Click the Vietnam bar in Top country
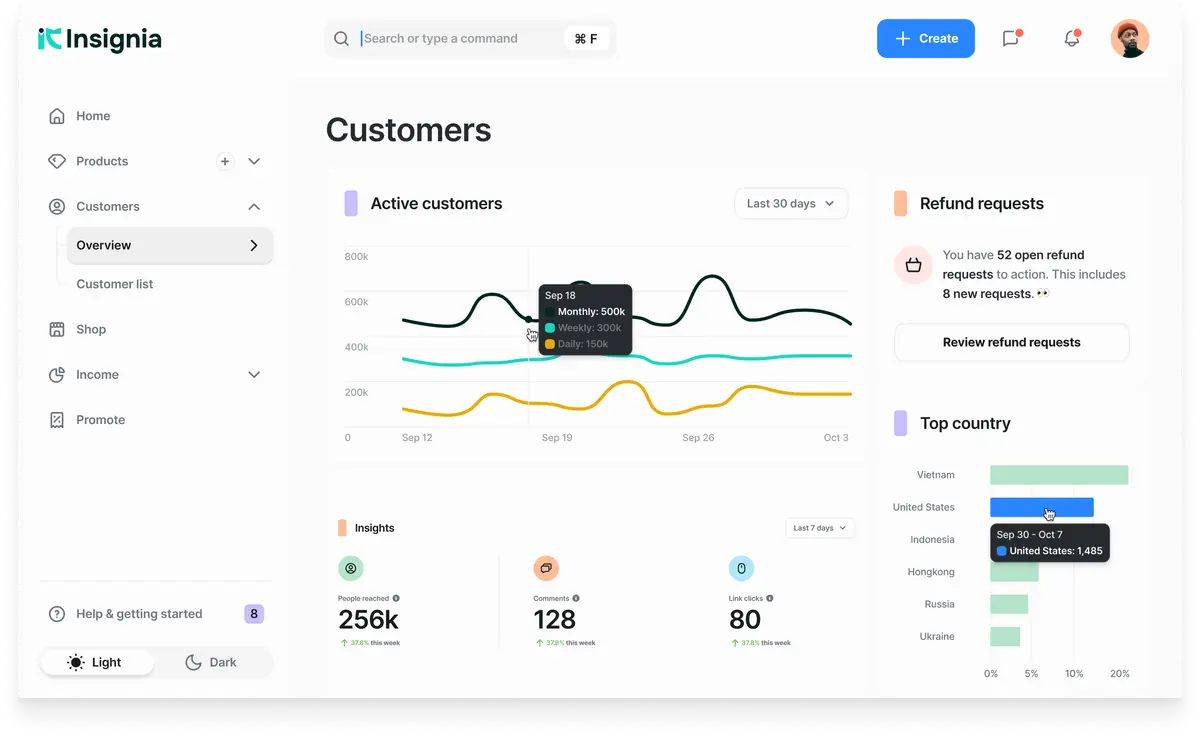This screenshot has height=737, width=1200. tap(1058, 475)
